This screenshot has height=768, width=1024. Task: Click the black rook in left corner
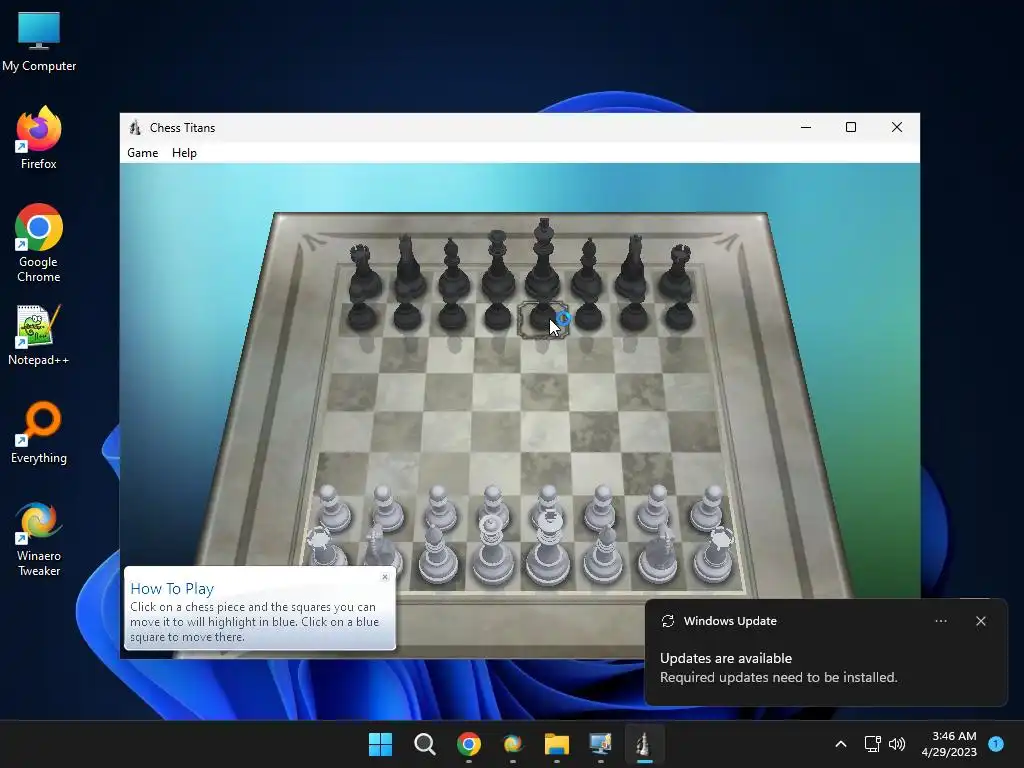[362, 273]
